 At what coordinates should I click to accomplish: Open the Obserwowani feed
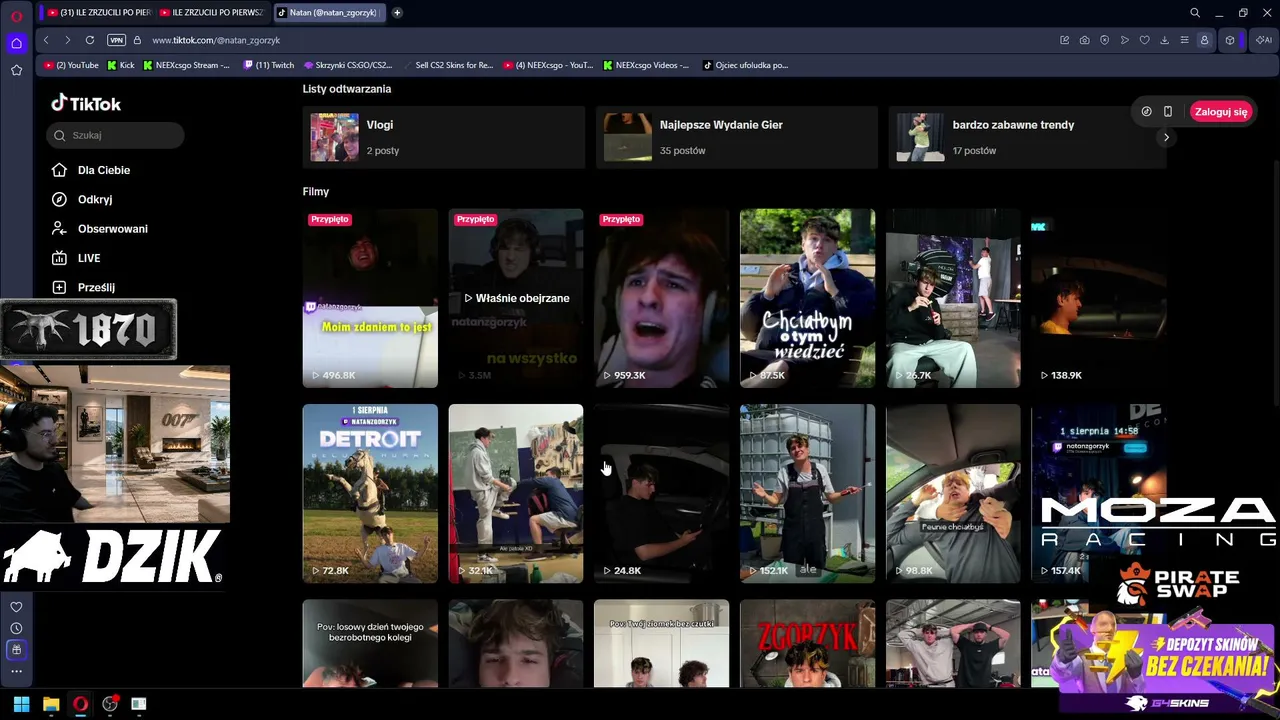[113, 229]
